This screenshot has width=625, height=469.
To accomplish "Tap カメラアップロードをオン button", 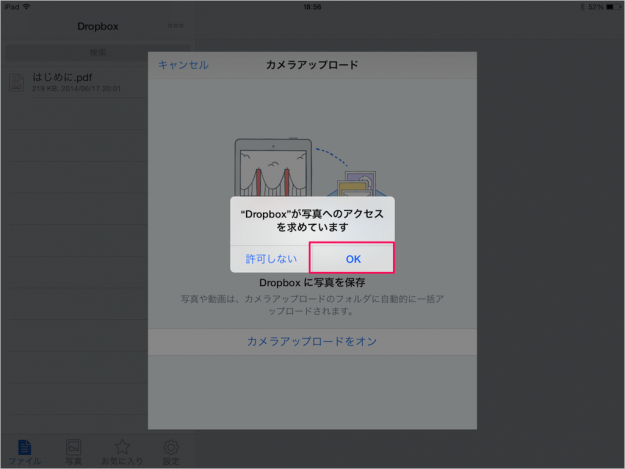I will tap(312, 341).
